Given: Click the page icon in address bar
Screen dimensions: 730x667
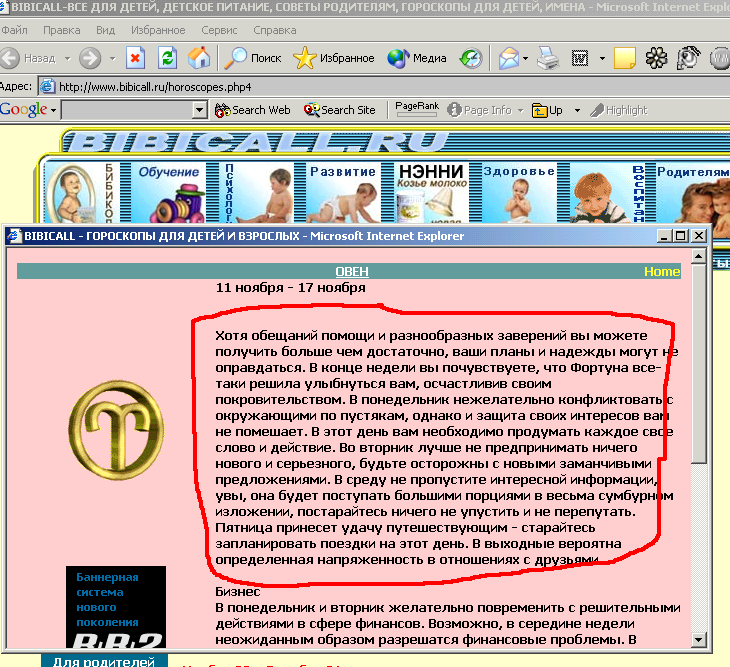Looking at the screenshot, I should click(x=47, y=87).
